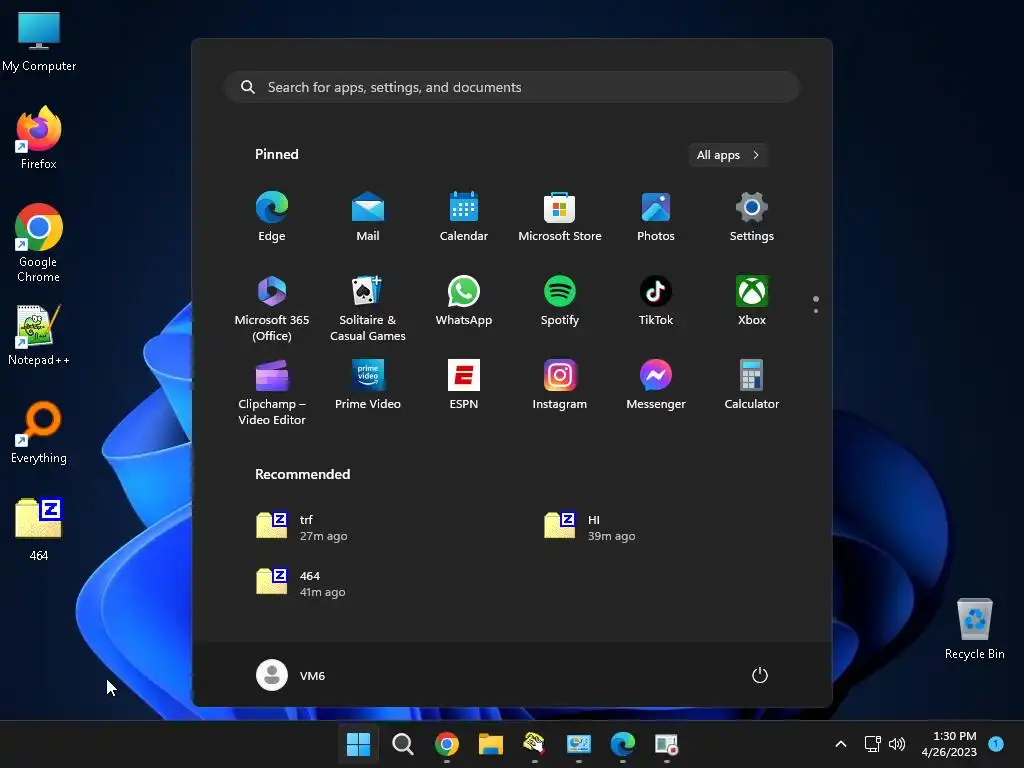
Task: Open the VM6 user account menu
Action: (291, 675)
